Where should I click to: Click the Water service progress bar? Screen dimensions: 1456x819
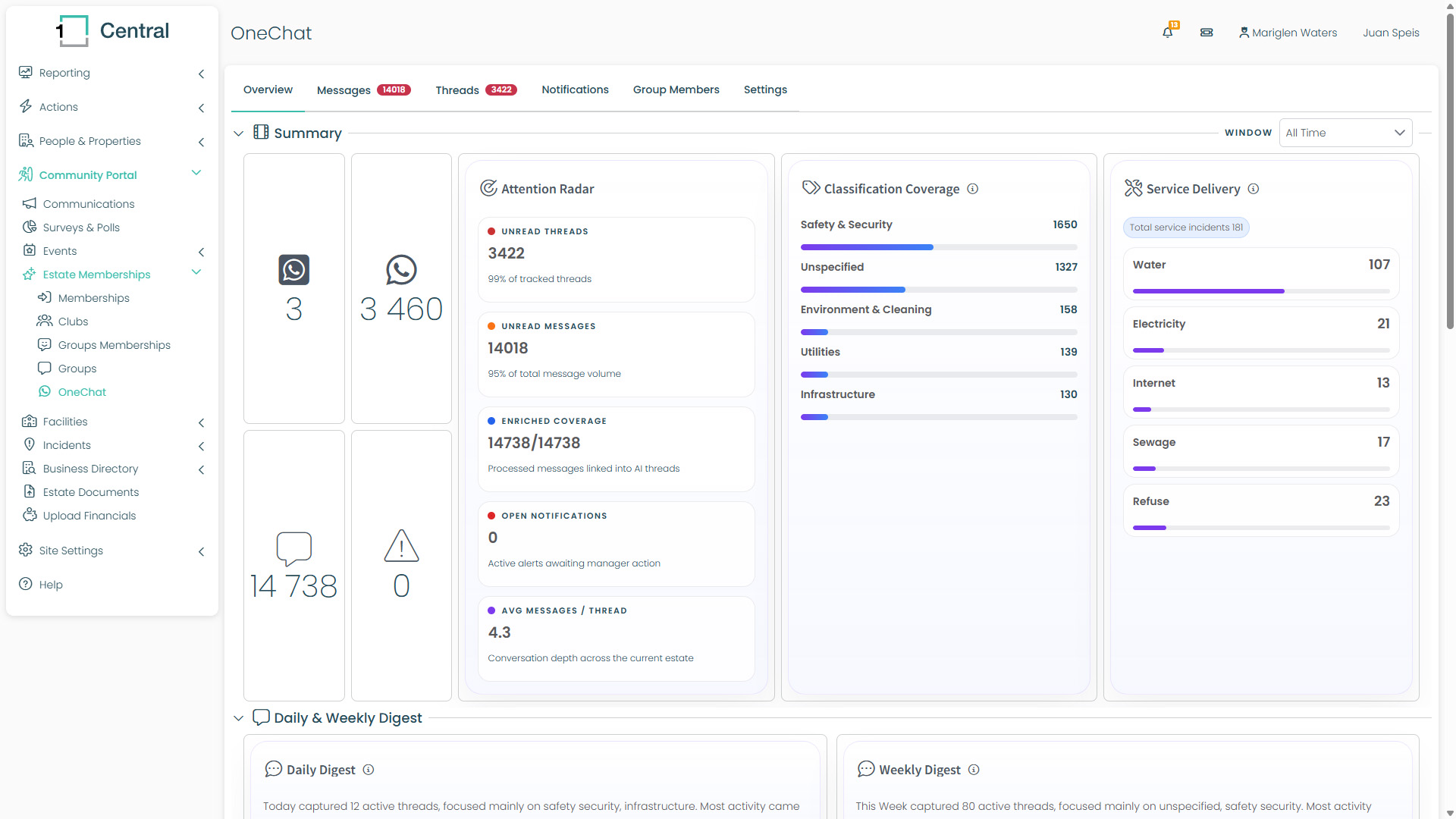1261,291
